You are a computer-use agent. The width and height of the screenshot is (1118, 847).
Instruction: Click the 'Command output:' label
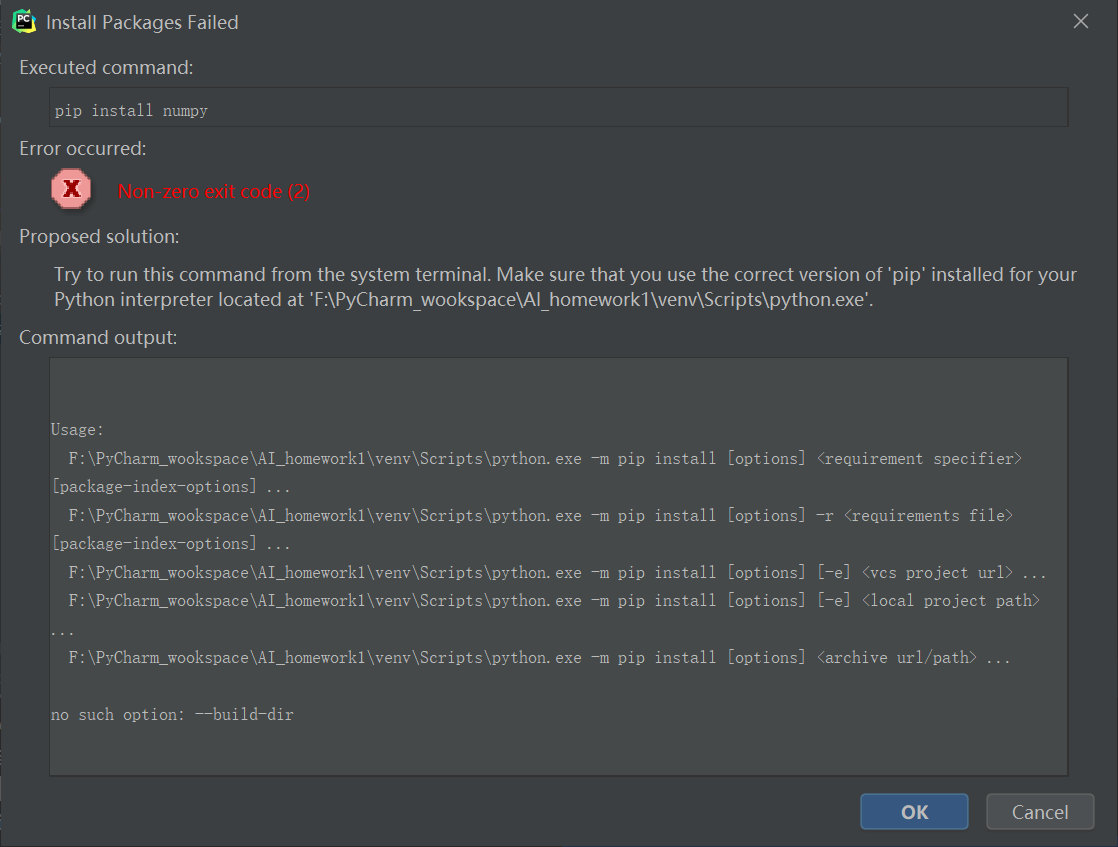[98, 338]
